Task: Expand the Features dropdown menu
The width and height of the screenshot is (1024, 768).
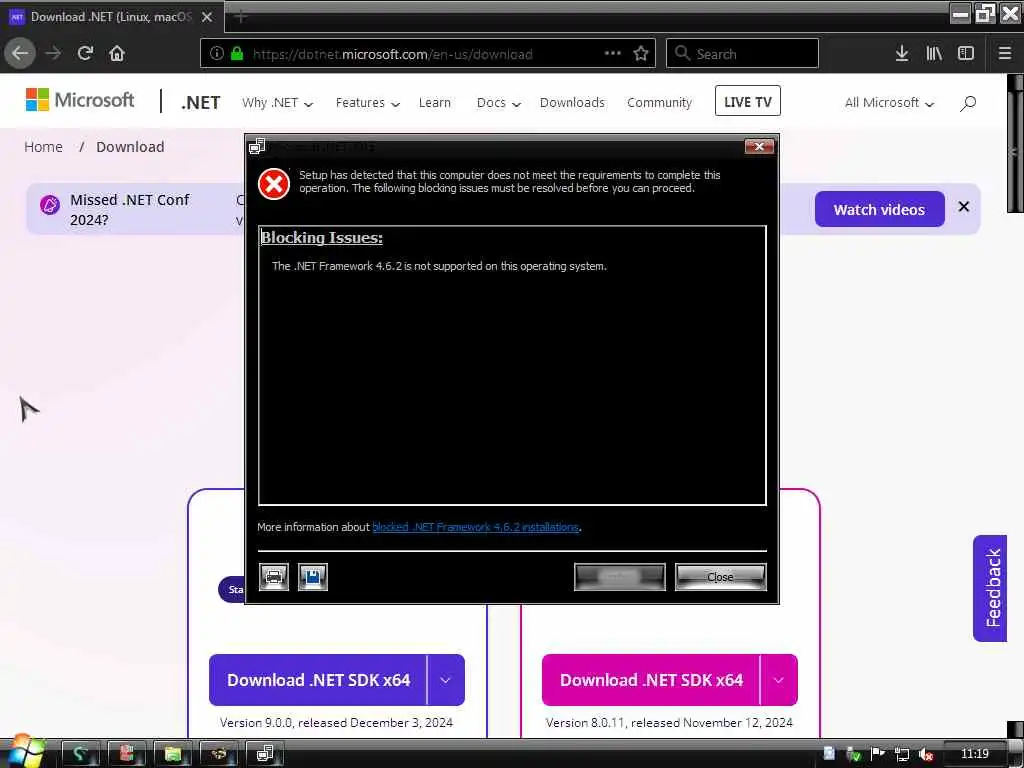Action: point(368,103)
